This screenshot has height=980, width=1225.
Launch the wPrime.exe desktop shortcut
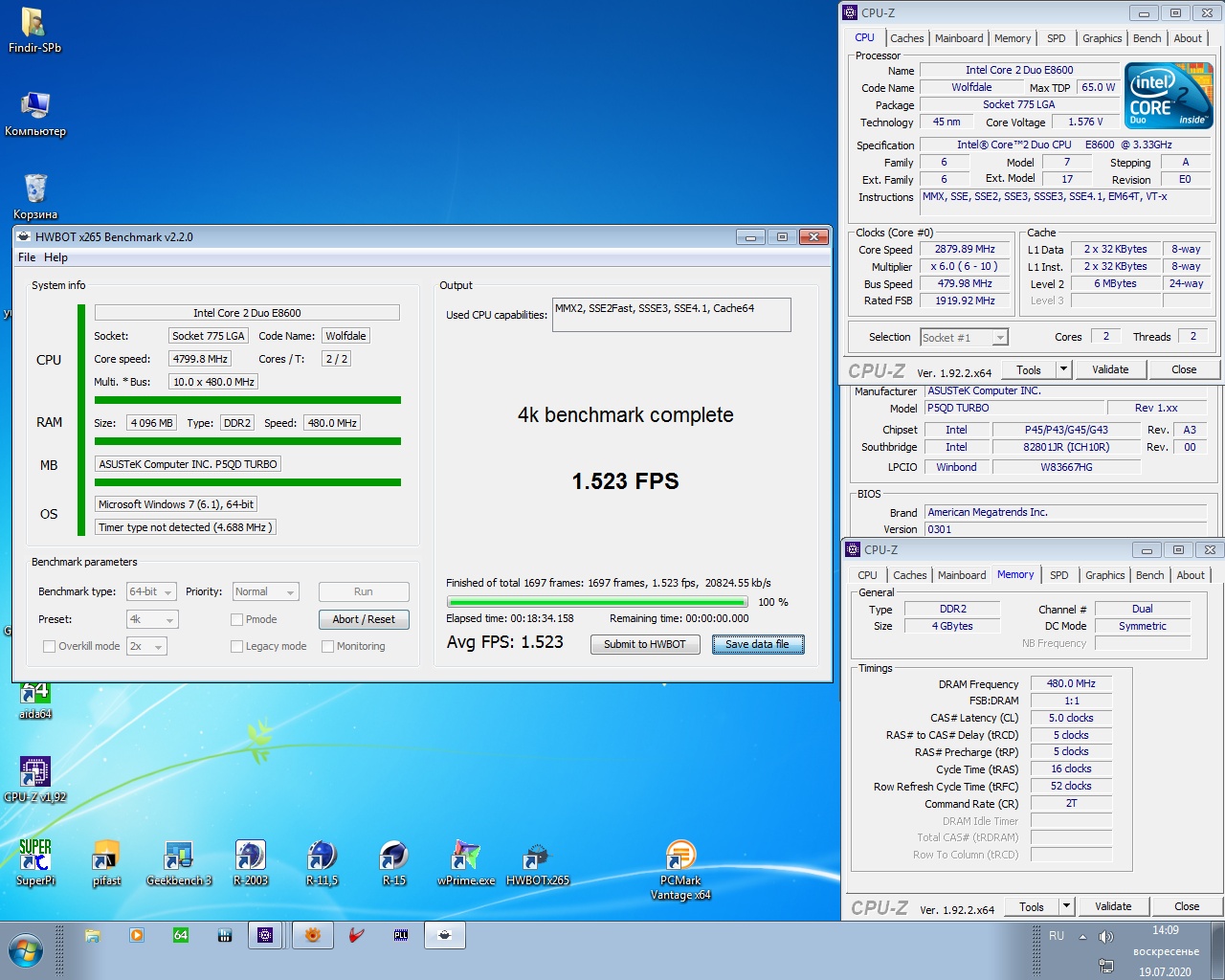point(466,861)
